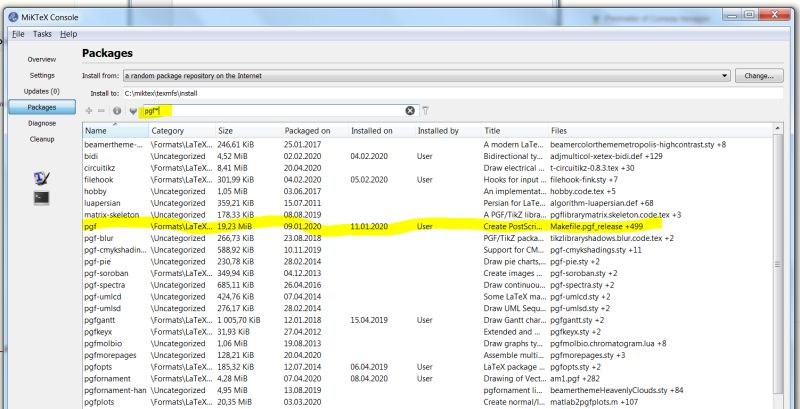Select the highlighted pgf package row
Screen dimensions: 800x409
428,226
